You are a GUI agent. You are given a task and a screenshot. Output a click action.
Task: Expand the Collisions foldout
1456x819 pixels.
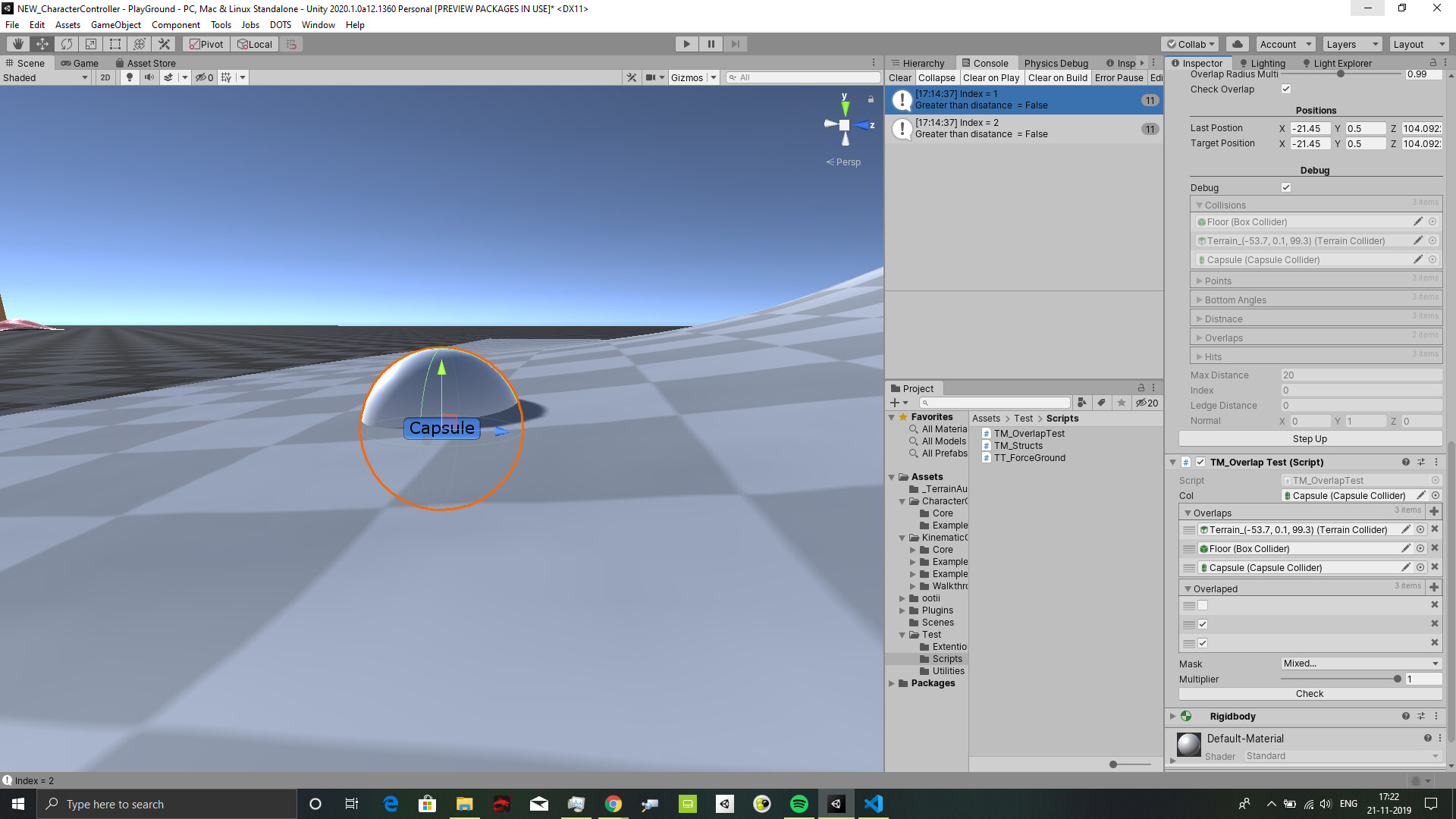click(1200, 205)
